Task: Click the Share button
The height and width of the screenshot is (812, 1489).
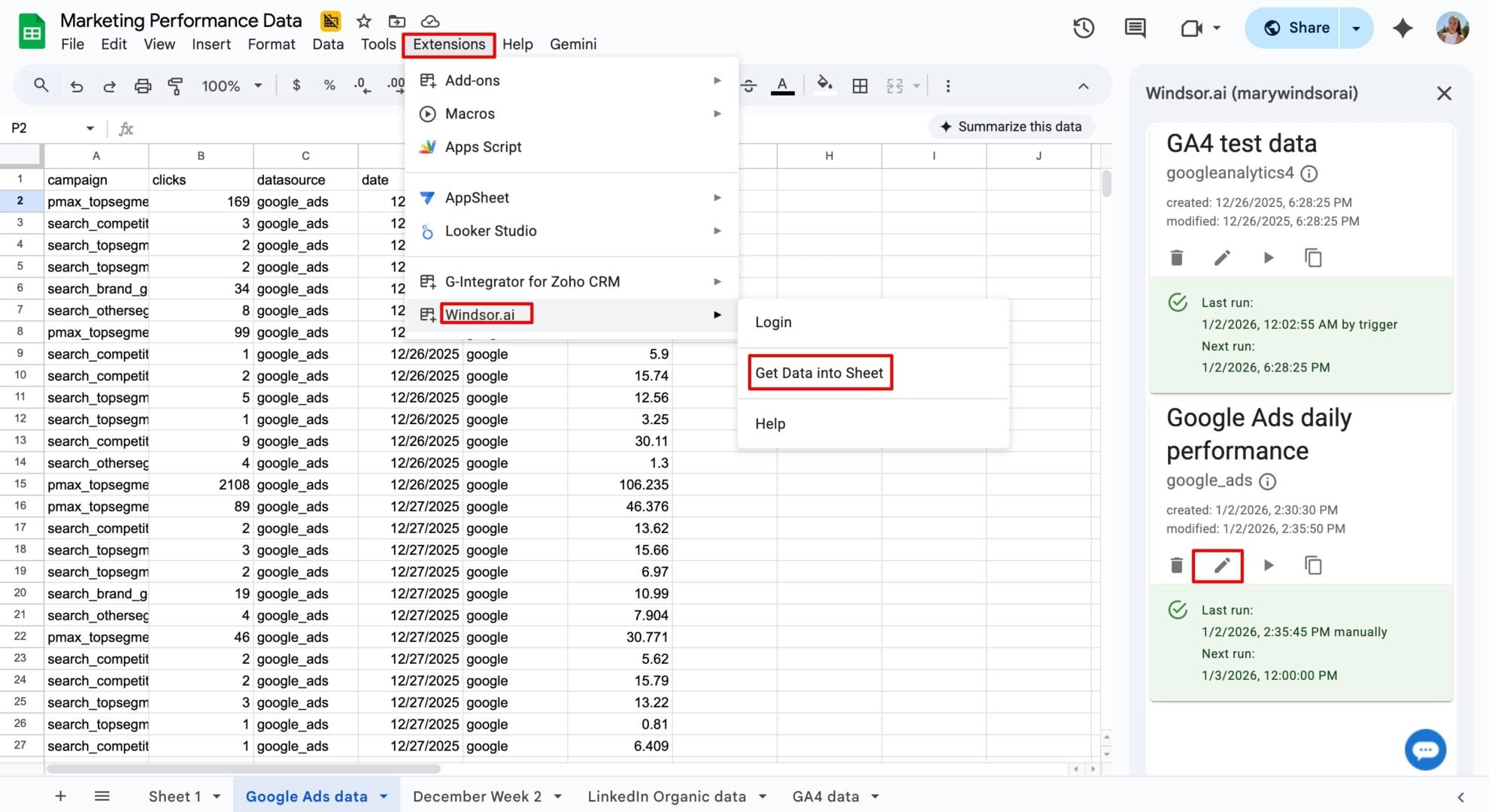Action: (x=1293, y=29)
